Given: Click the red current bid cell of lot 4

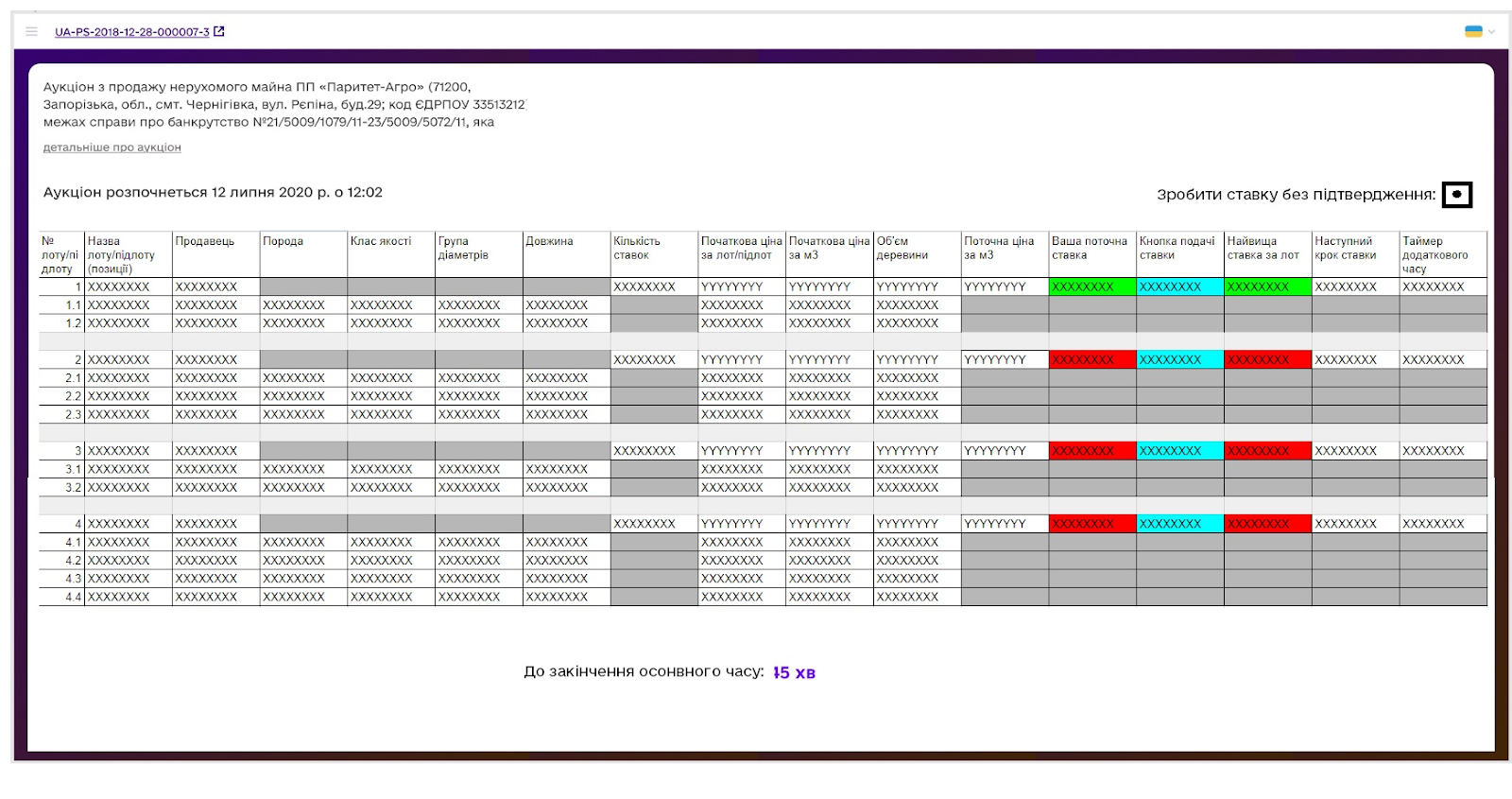Looking at the screenshot, I should pyautogui.click(x=1091, y=524).
